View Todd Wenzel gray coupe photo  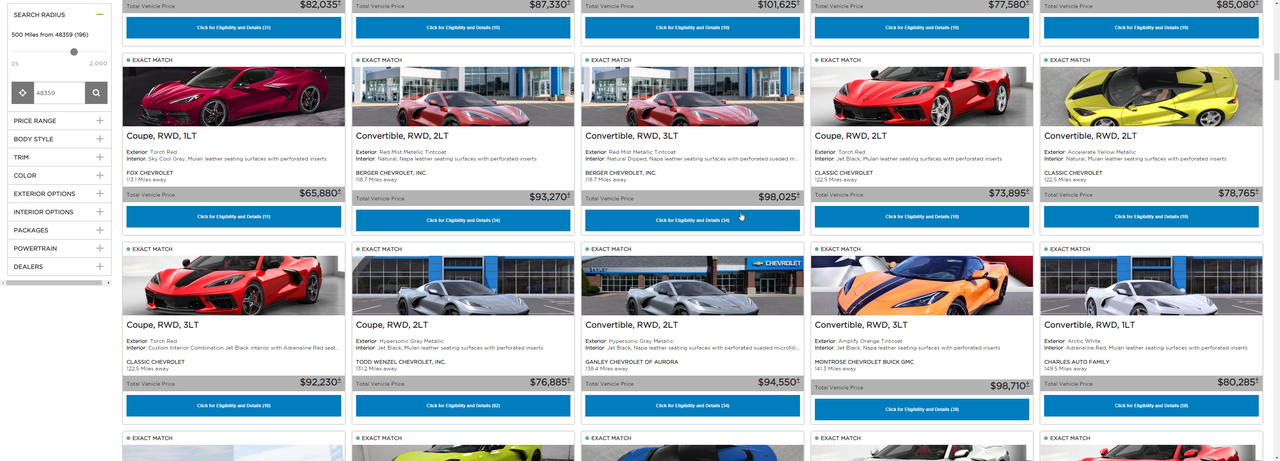click(x=463, y=286)
